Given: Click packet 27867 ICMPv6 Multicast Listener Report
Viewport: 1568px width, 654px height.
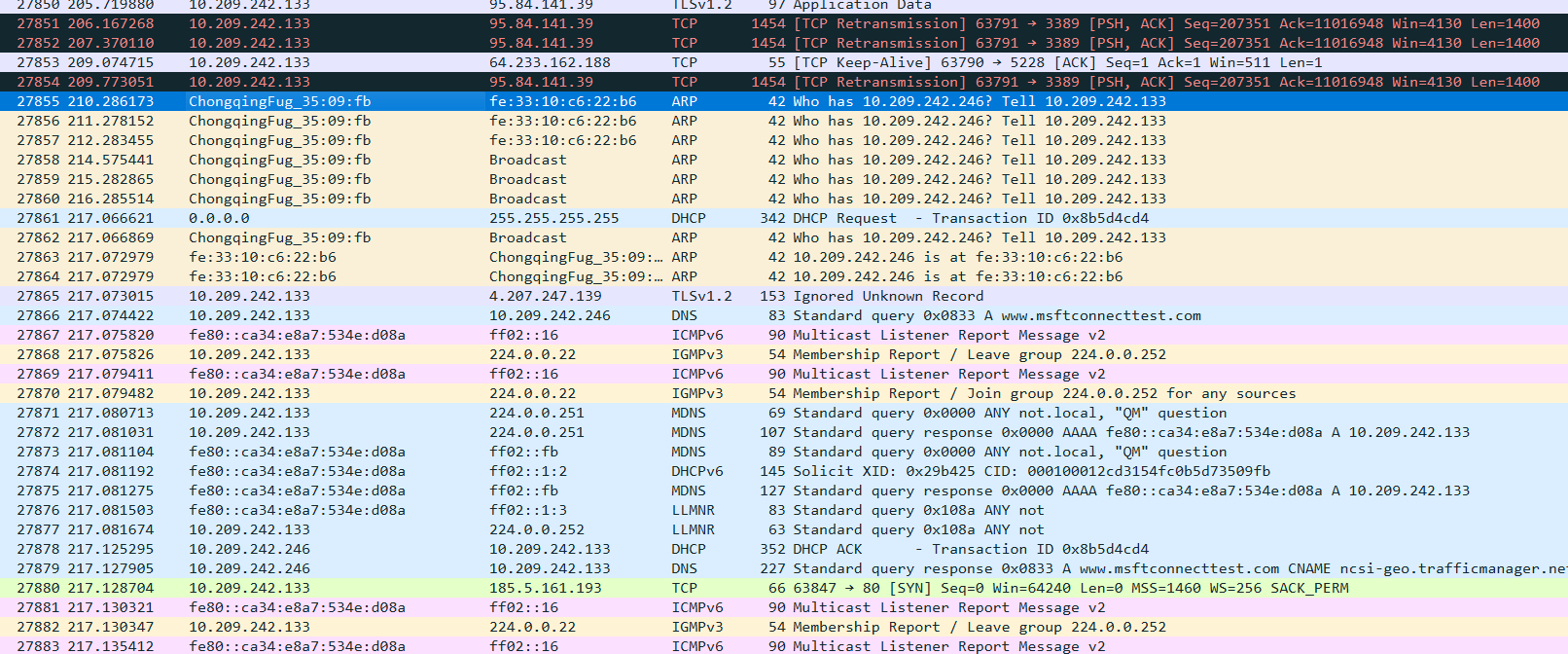Looking at the screenshot, I should (778, 335).
